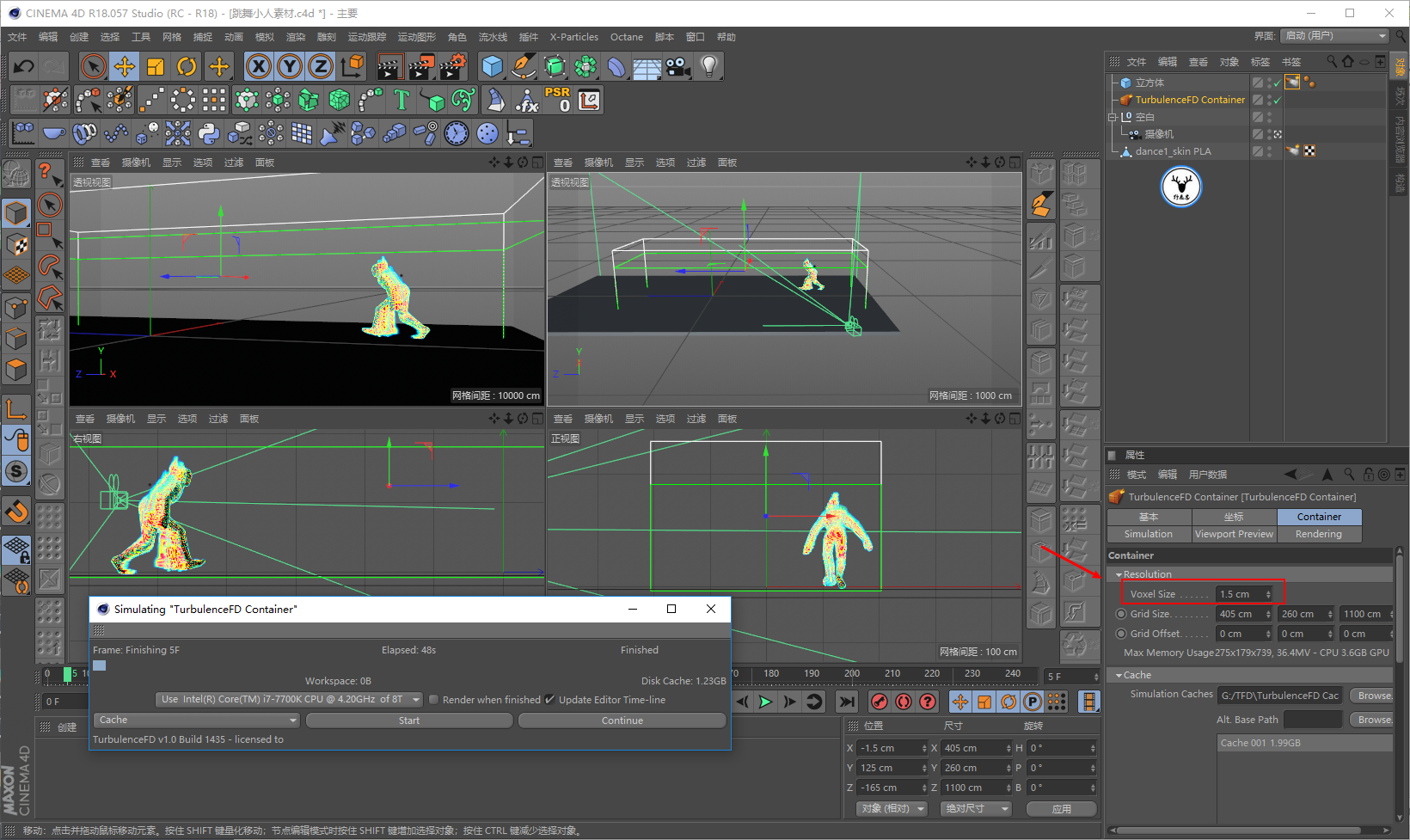Click the Start simulation button

[x=409, y=720]
